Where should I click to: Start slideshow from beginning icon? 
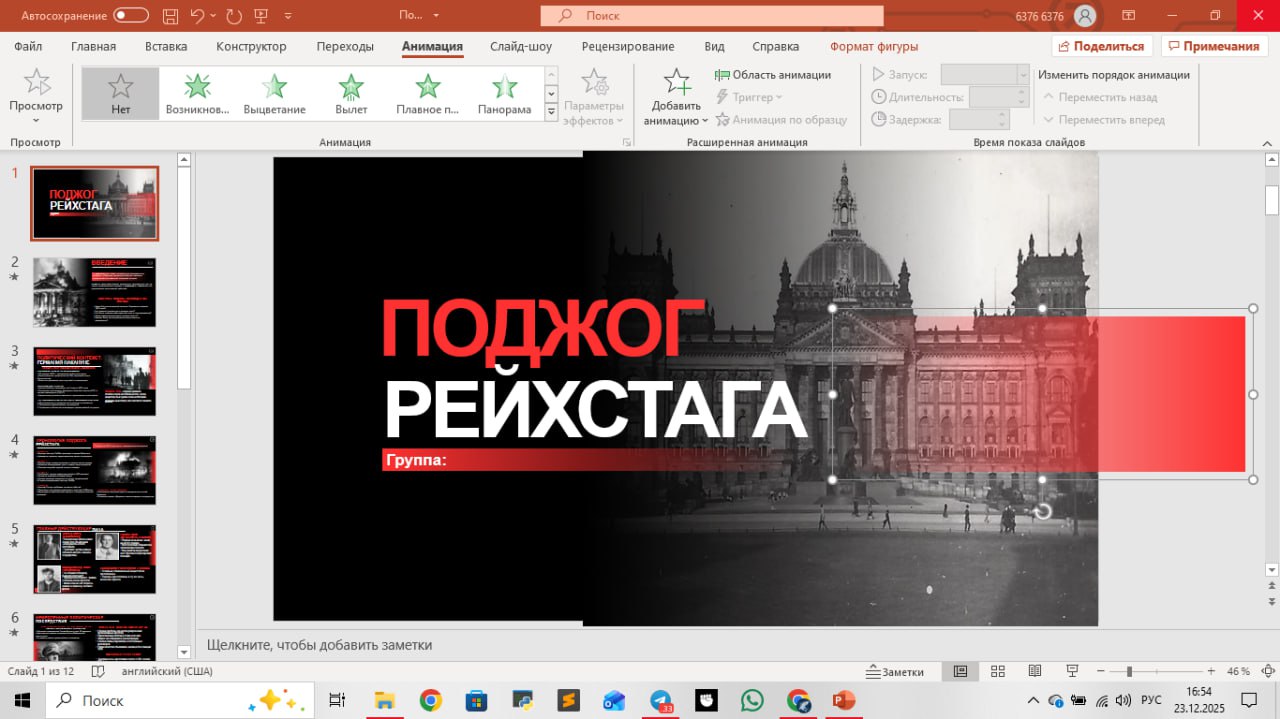point(262,15)
